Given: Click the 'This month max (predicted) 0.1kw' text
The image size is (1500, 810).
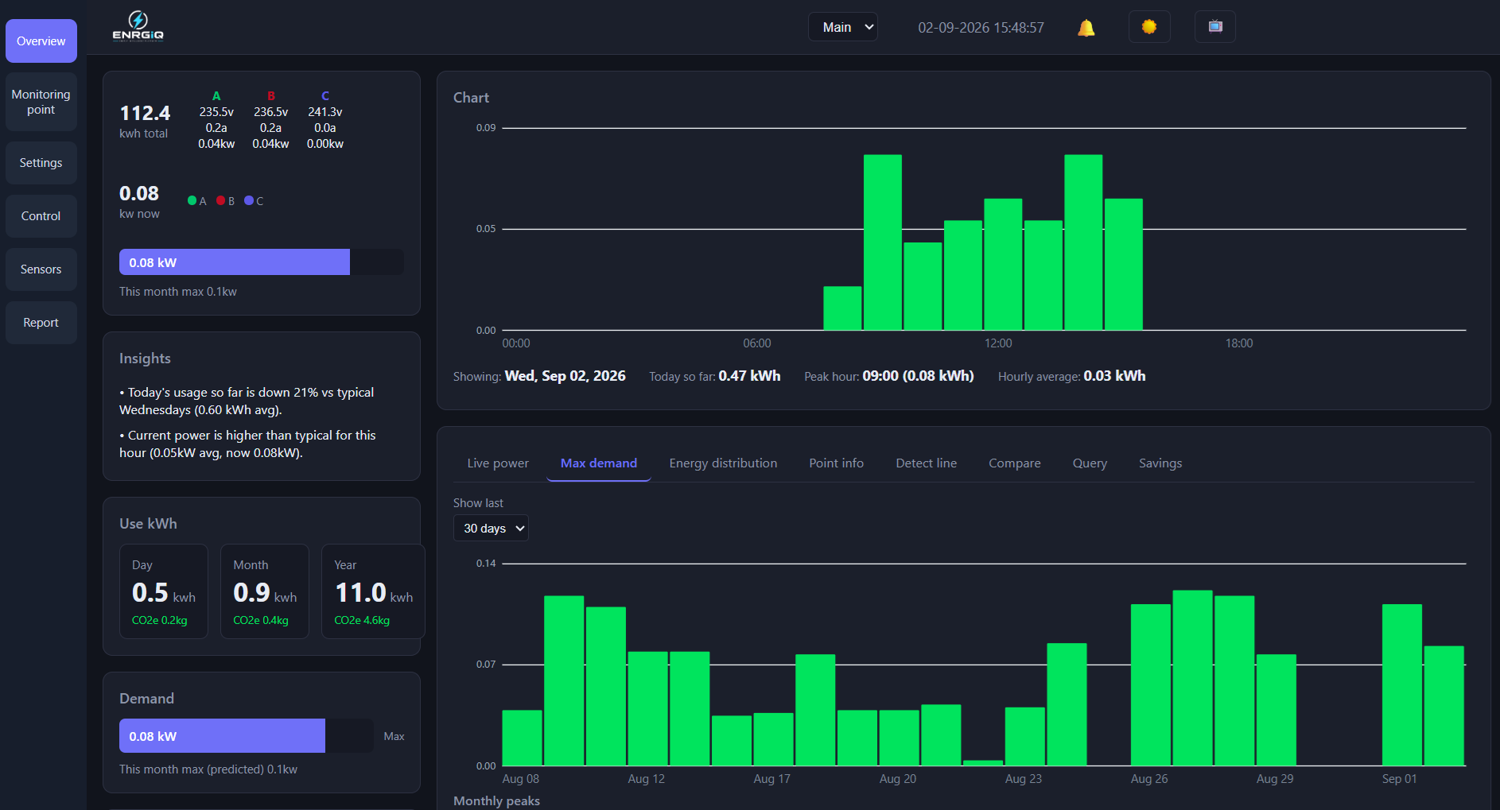Looking at the screenshot, I should pyautogui.click(x=208, y=770).
